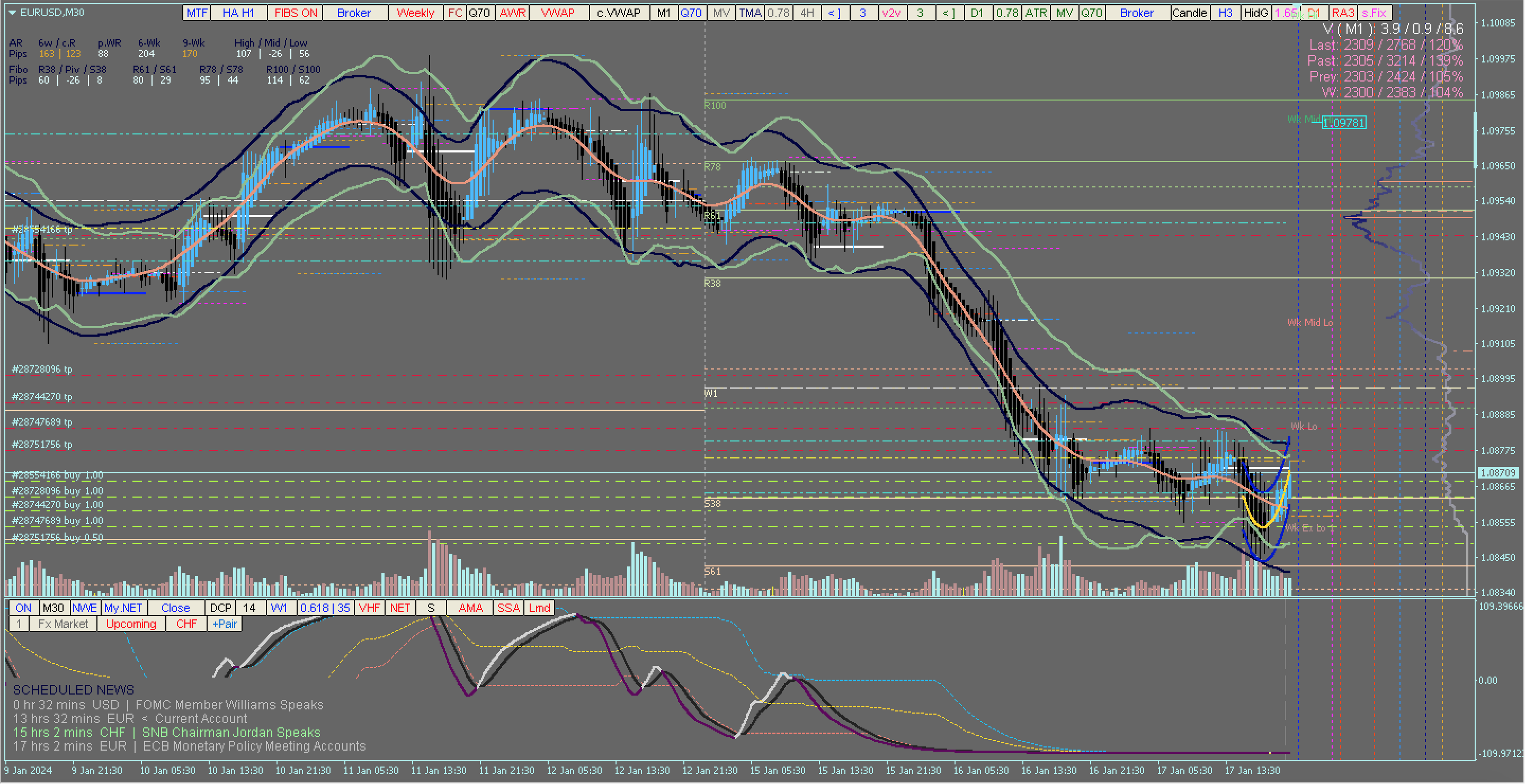Select the CHF currency filter button
The height and width of the screenshot is (784, 1525).
click(x=186, y=624)
